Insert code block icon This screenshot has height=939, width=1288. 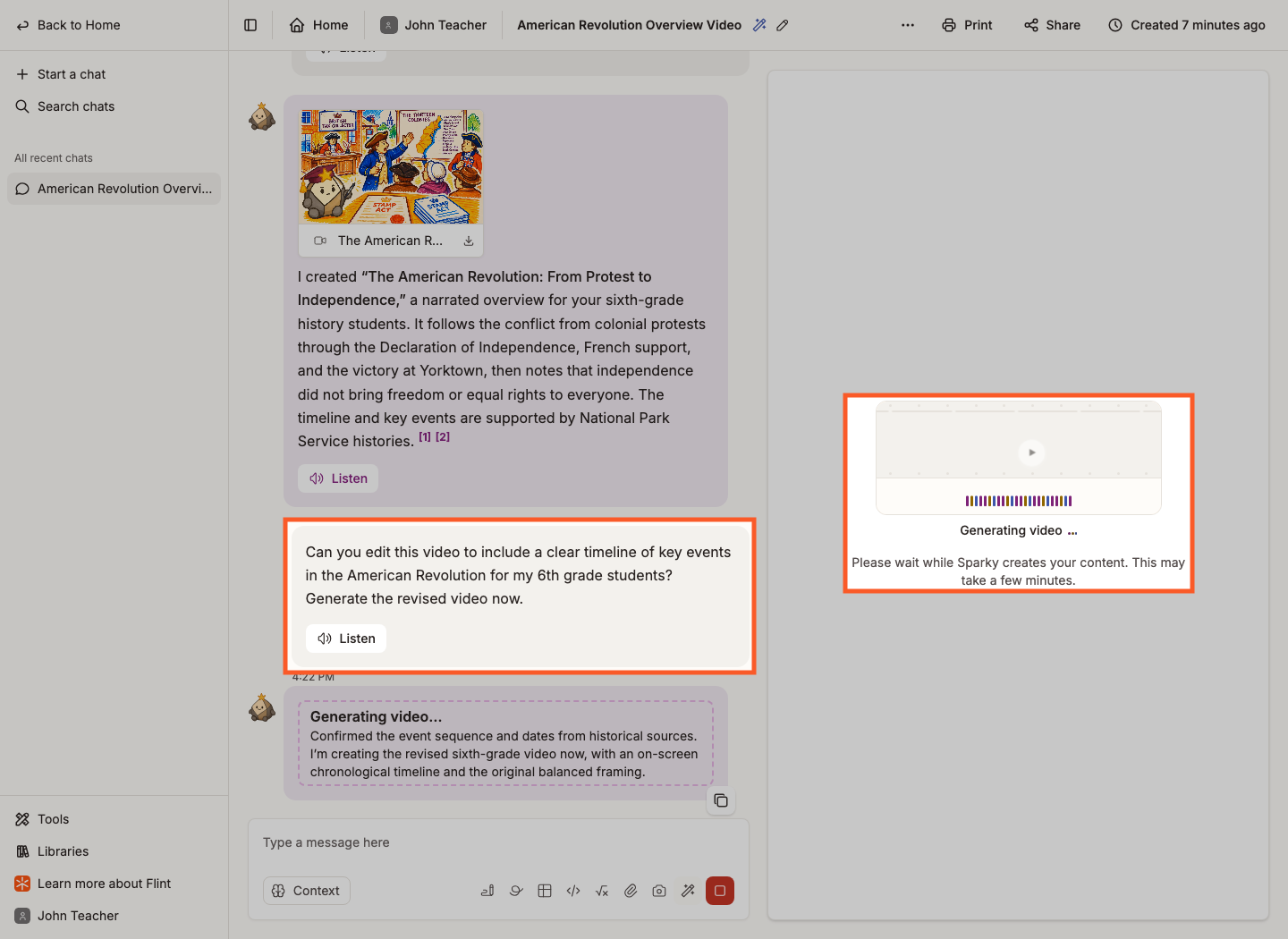tap(573, 891)
